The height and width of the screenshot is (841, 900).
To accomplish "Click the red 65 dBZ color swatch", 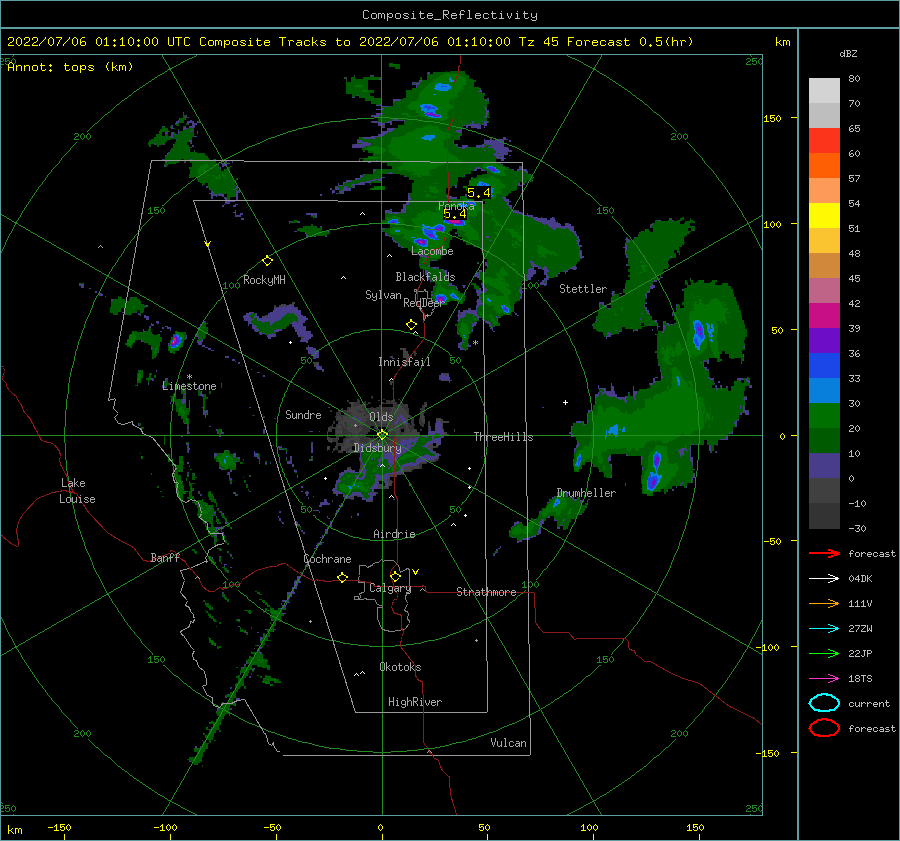I will (x=824, y=140).
